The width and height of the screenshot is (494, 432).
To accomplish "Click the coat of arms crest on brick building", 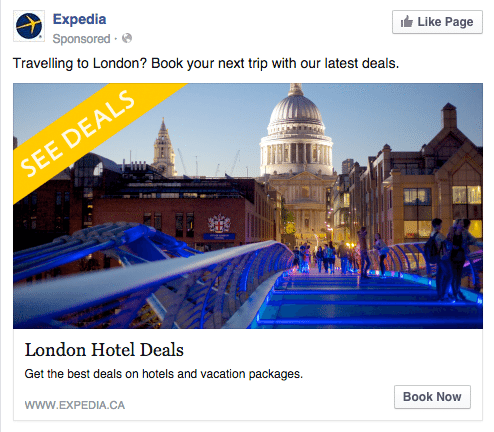I will click(x=219, y=224).
